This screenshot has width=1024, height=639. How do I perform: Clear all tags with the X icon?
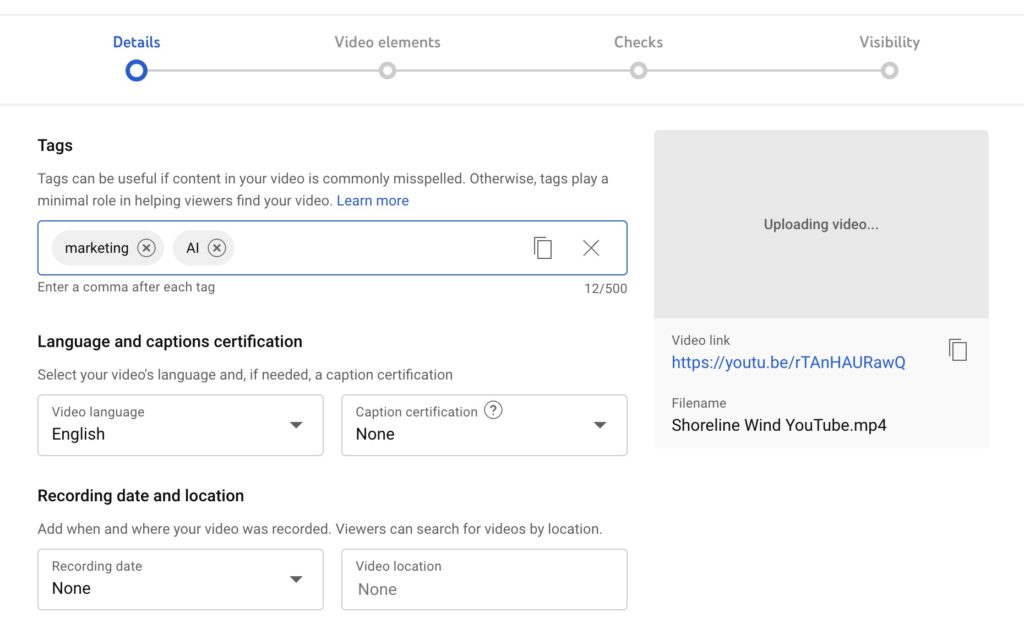(x=591, y=247)
